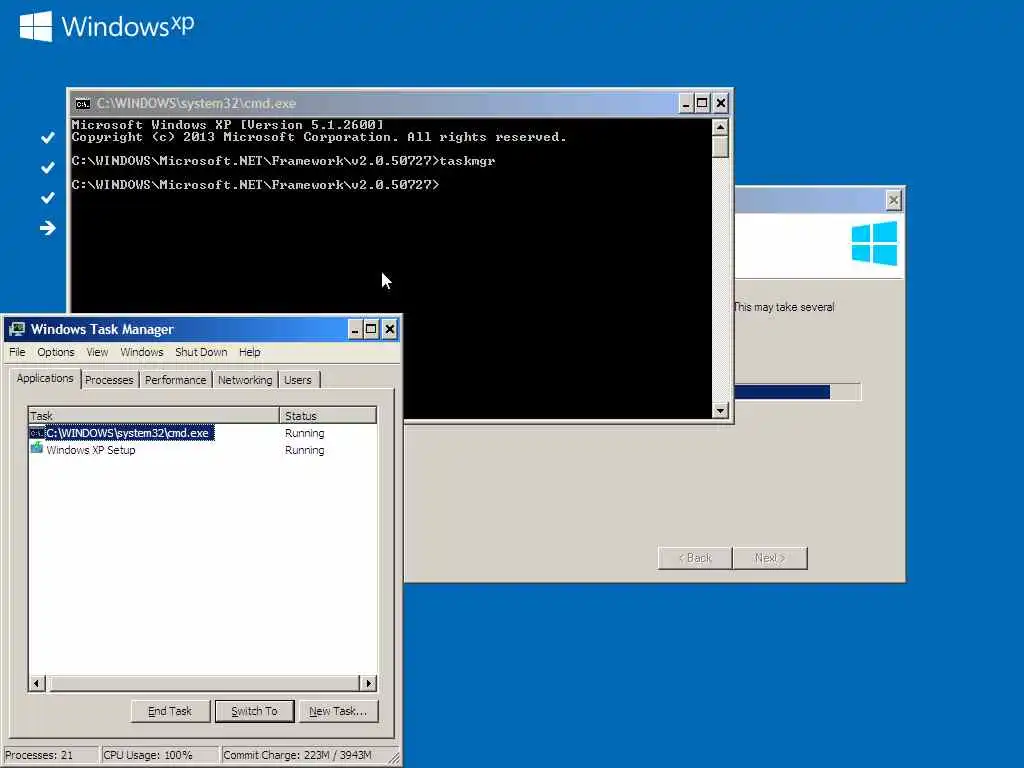Switch to the Users tab
The image size is (1024, 768).
(x=298, y=380)
